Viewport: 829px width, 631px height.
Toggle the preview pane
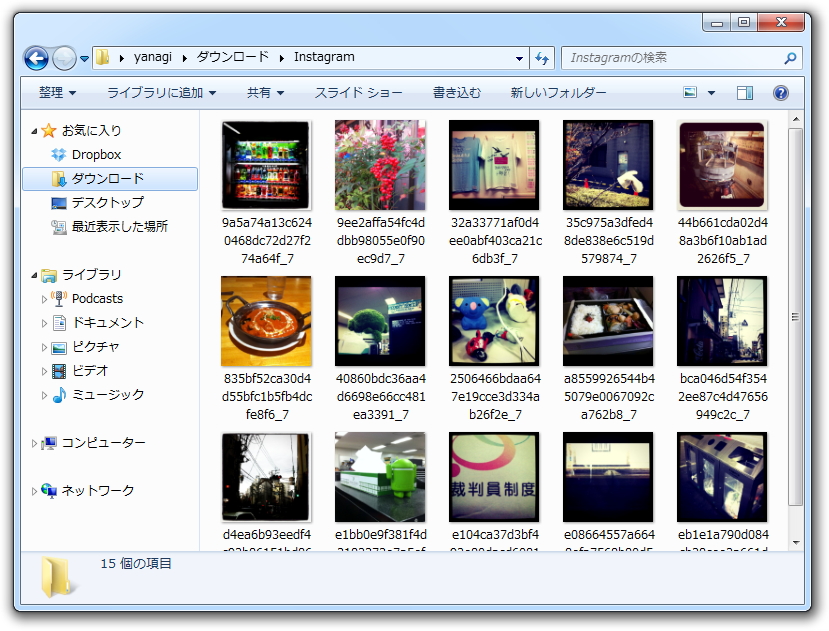click(744, 92)
